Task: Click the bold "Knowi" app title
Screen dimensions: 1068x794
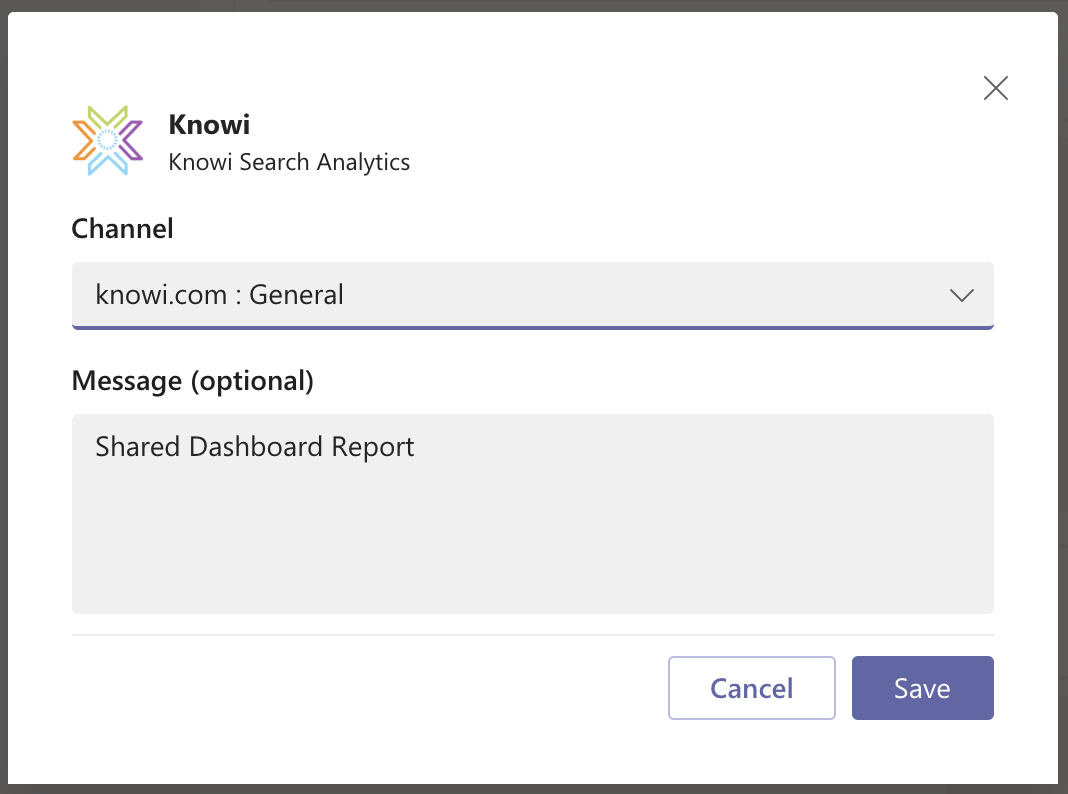Action: tap(209, 124)
